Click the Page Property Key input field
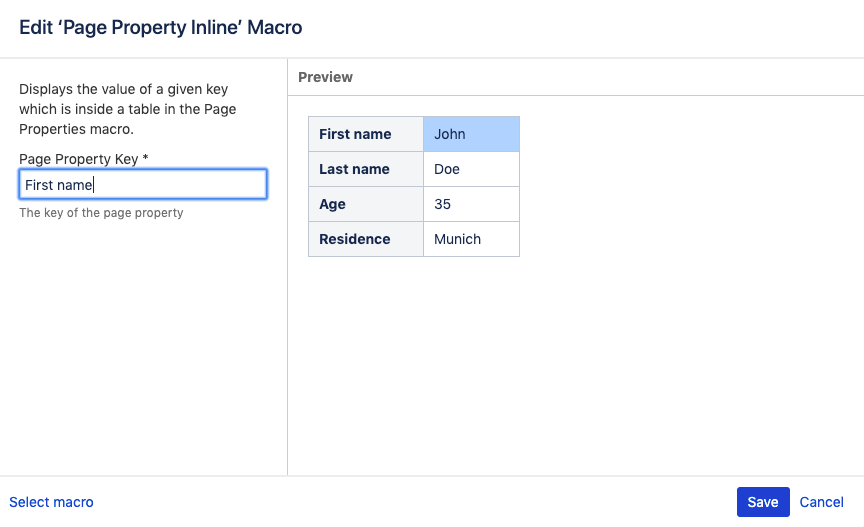The width and height of the screenshot is (864, 527). pyautogui.click(x=142, y=185)
